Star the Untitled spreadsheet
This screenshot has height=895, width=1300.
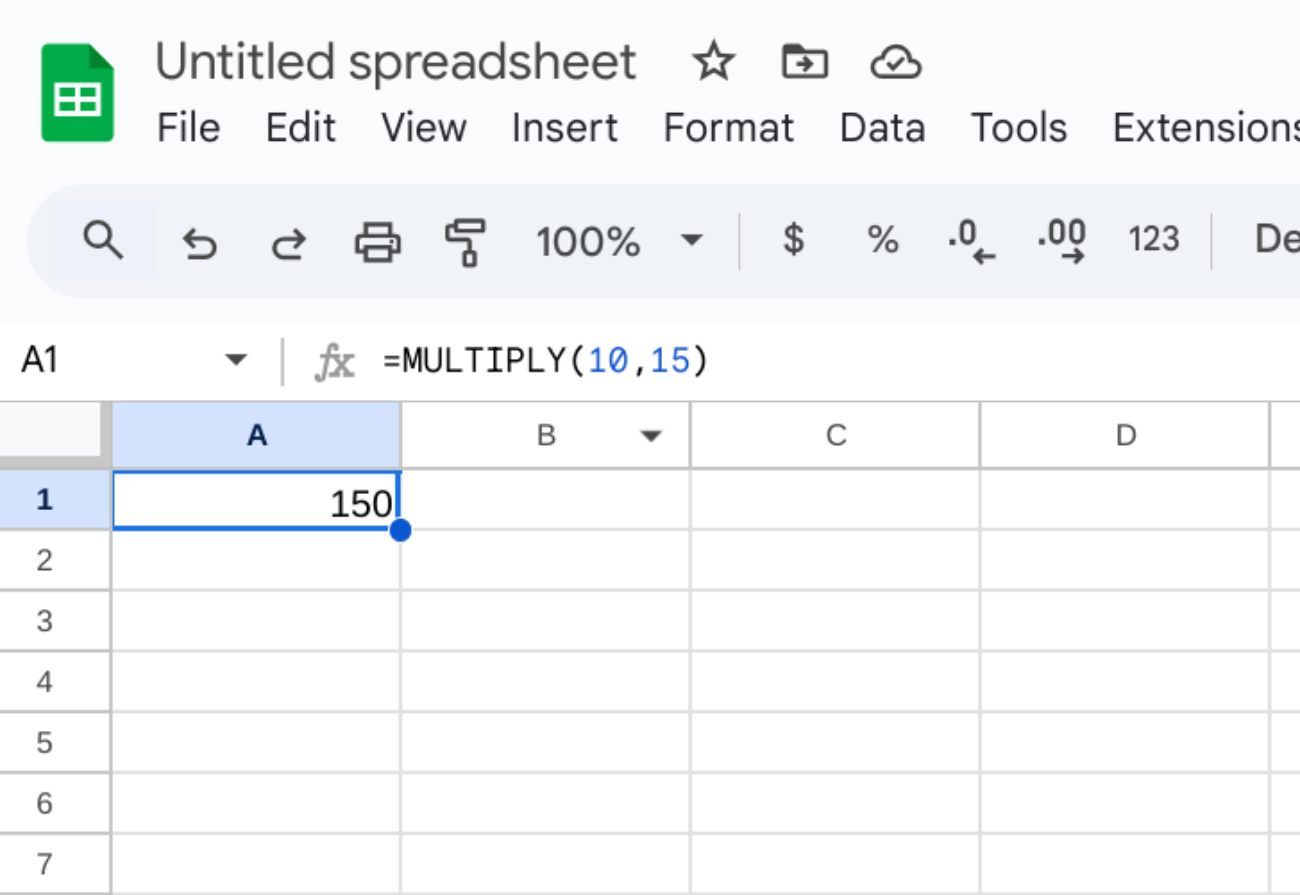pos(714,62)
